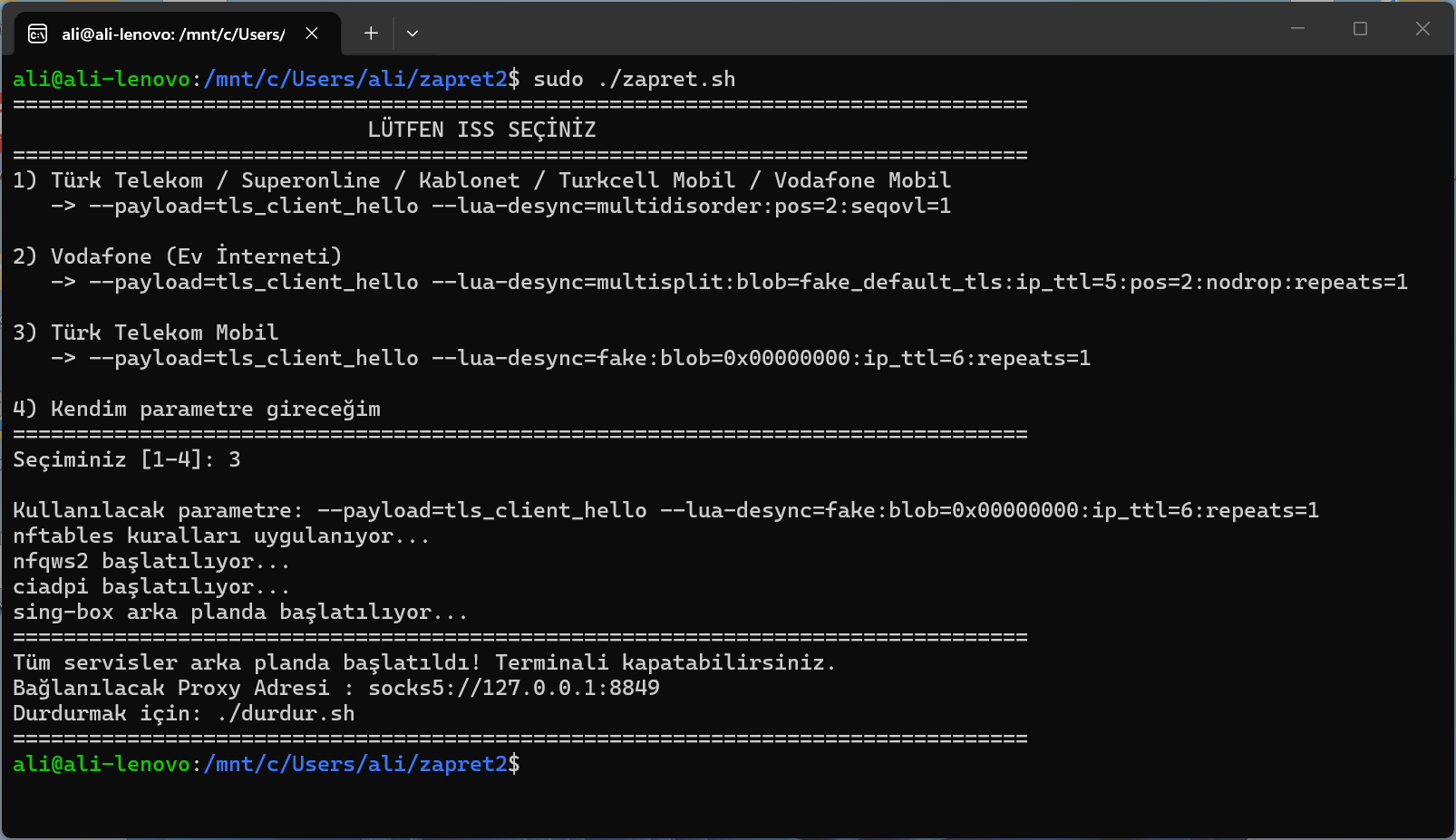Click the "--lua-desync=multidisorder:pos=2:seqovl=1" parameter
The width and height of the screenshot is (1456, 840).
692,206
